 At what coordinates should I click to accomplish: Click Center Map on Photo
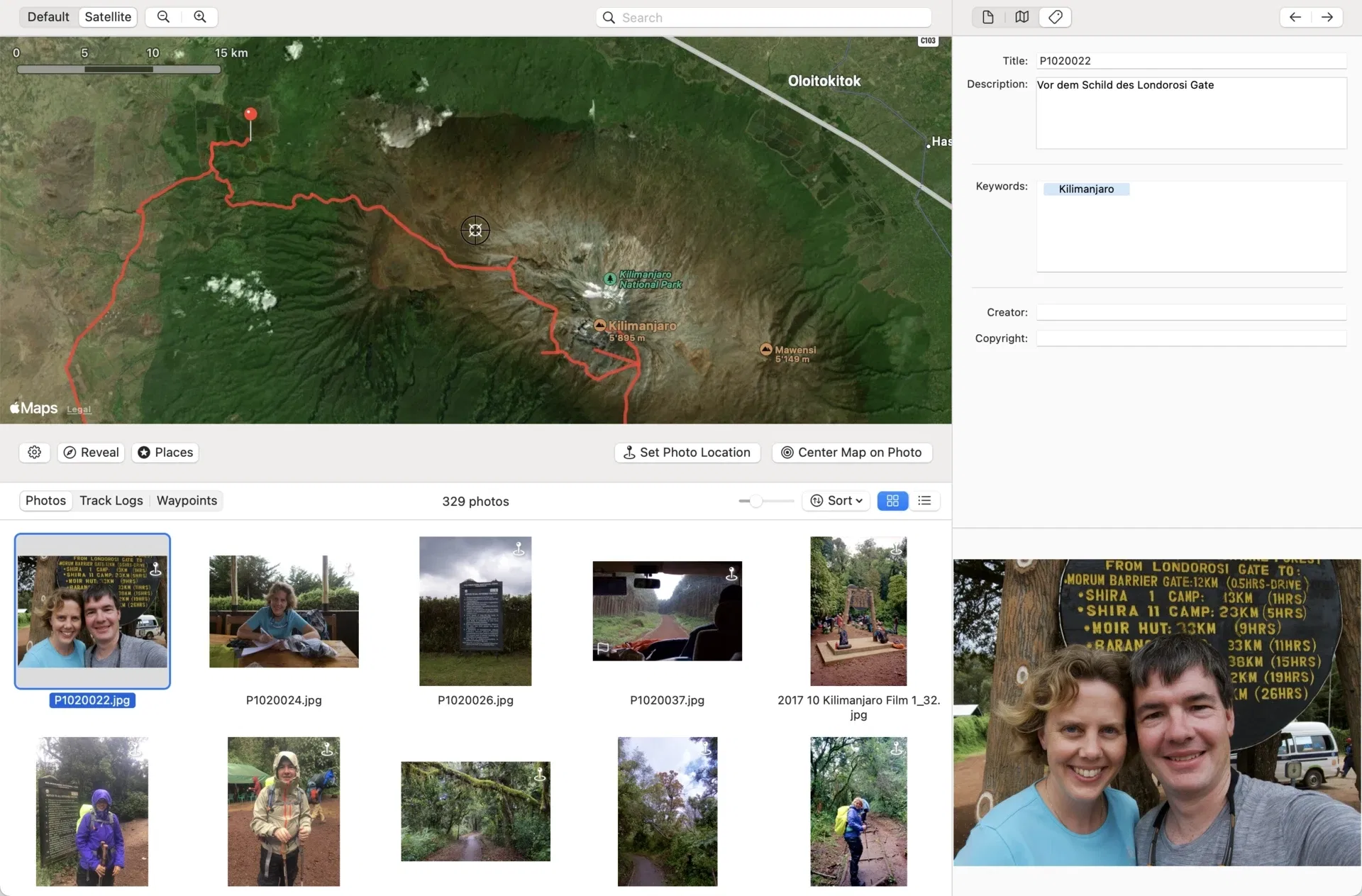[x=851, y=452]
